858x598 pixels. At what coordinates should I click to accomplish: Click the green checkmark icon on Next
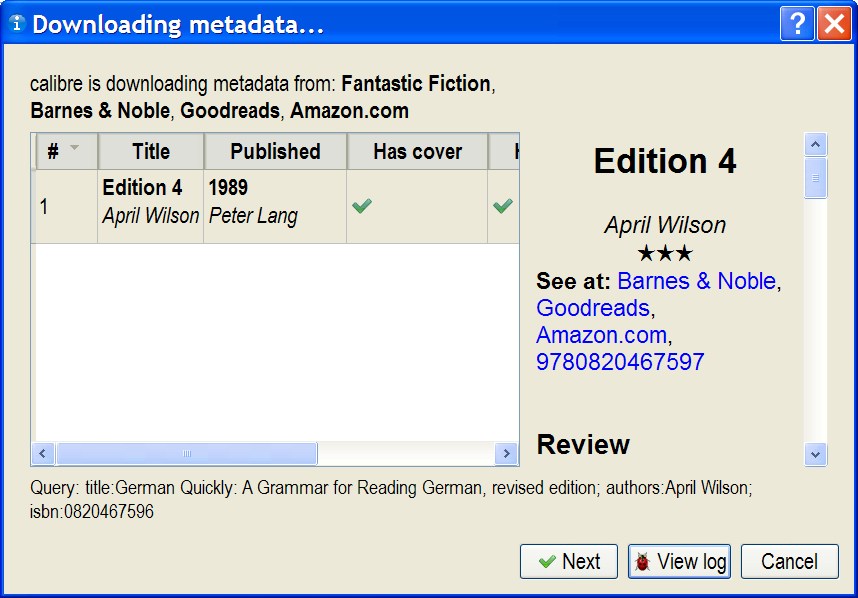[x=547, y=562]
